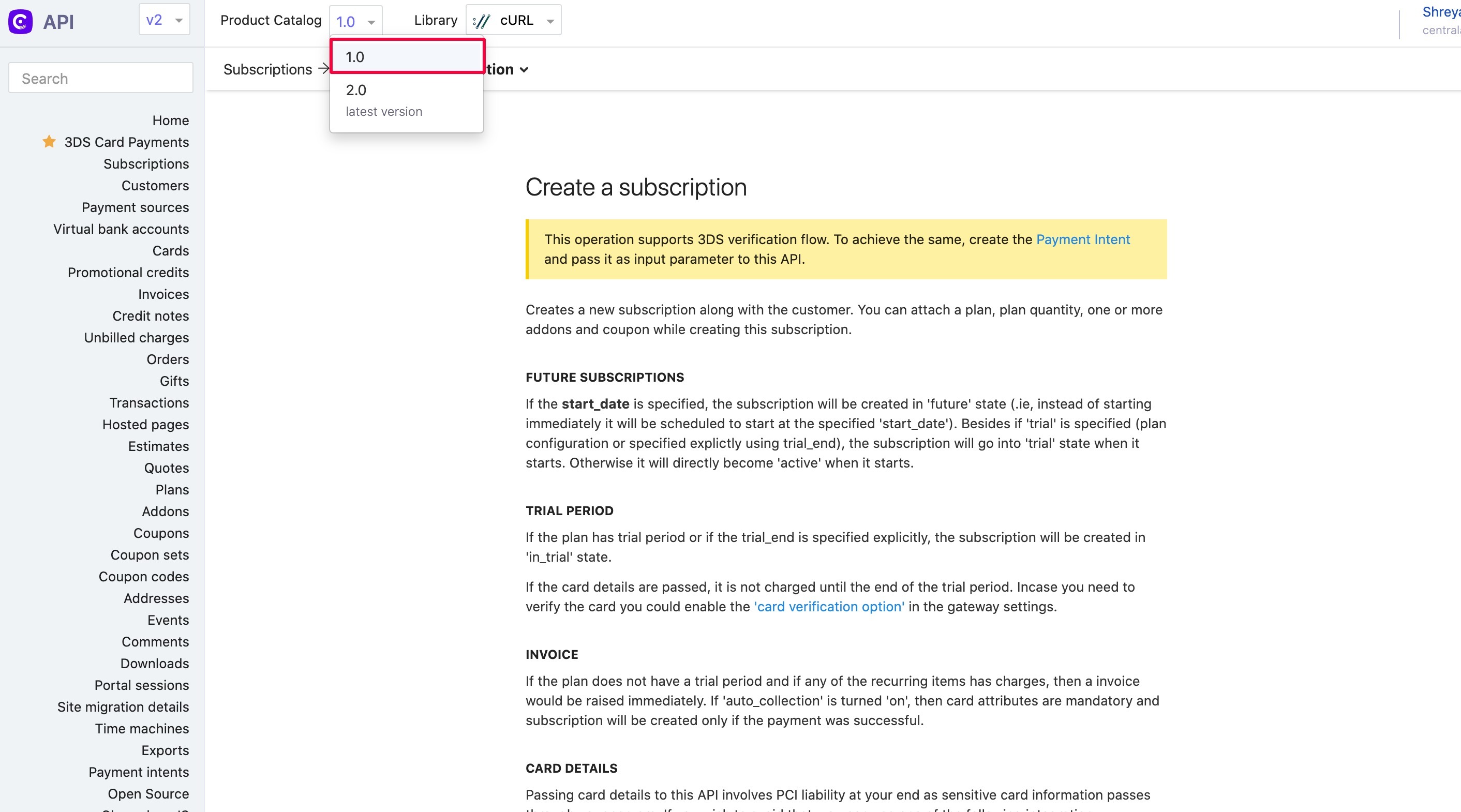Open the Virtual bank accounts docs
Viewport: 1461px width, 812px height.
coord(121,229)
